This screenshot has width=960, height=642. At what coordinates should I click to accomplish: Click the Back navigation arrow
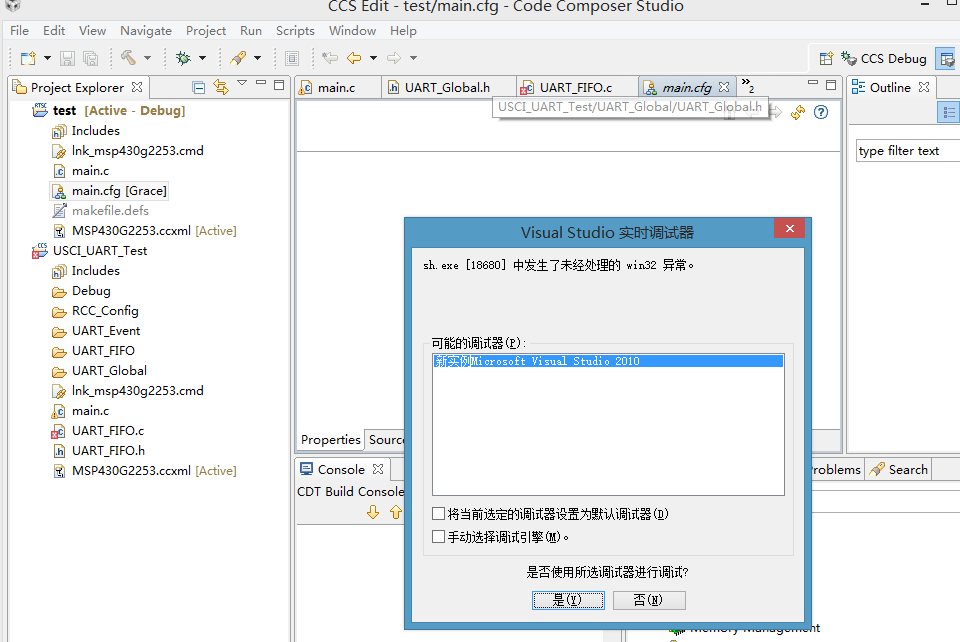pyautogui.click(x=354, y=58)
